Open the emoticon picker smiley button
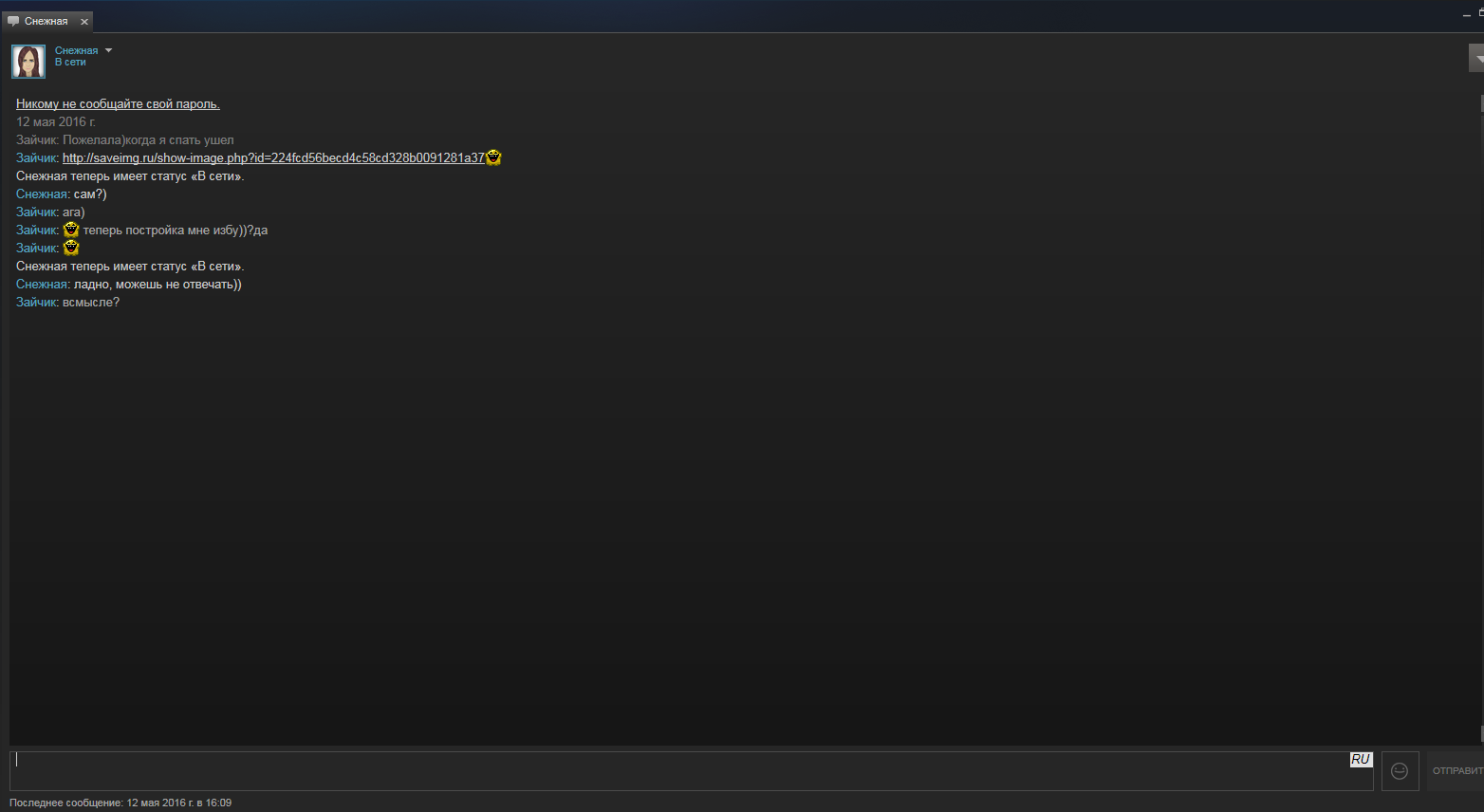 click(x=1400, y=770)
